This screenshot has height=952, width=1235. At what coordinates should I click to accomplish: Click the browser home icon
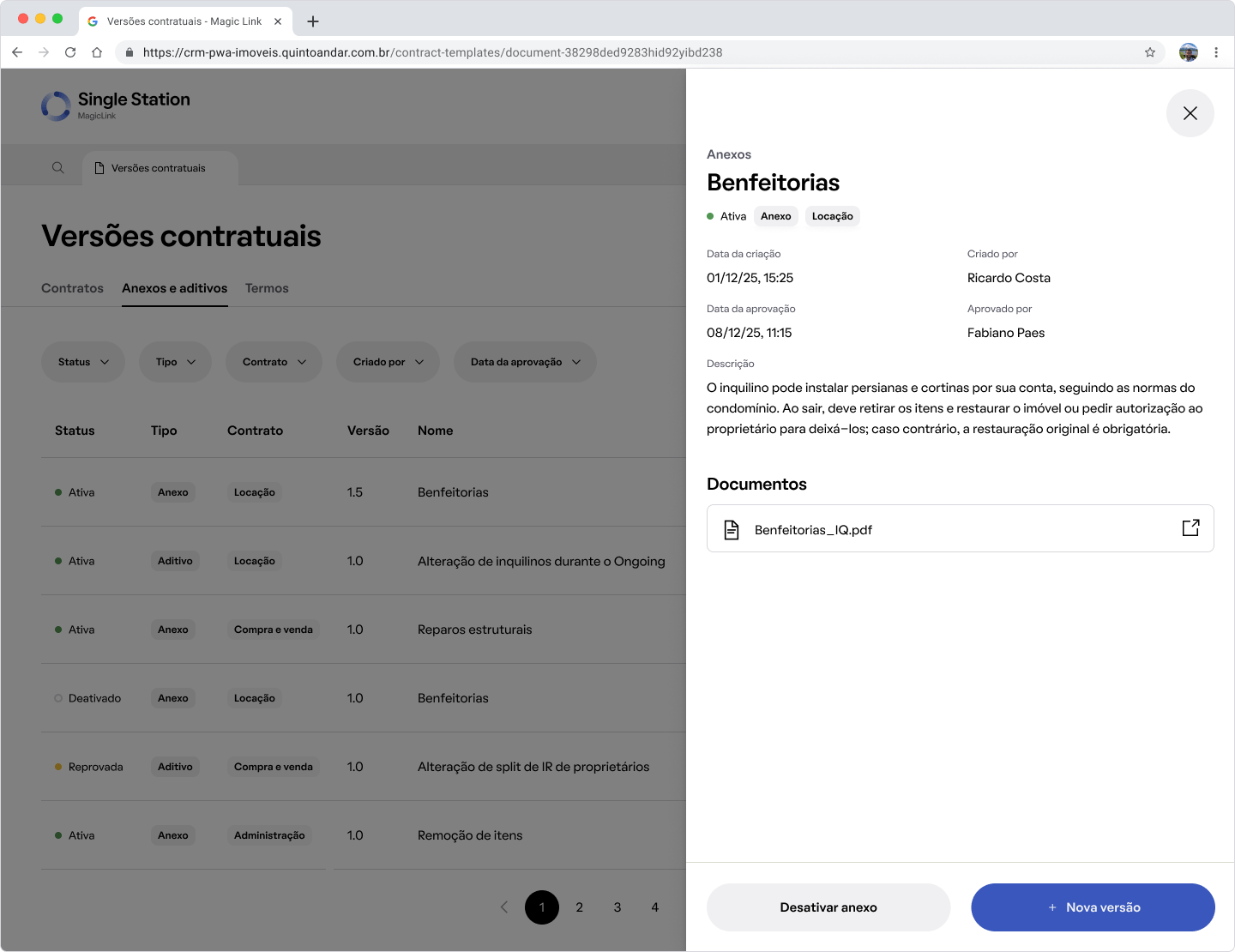pos(97,52)
